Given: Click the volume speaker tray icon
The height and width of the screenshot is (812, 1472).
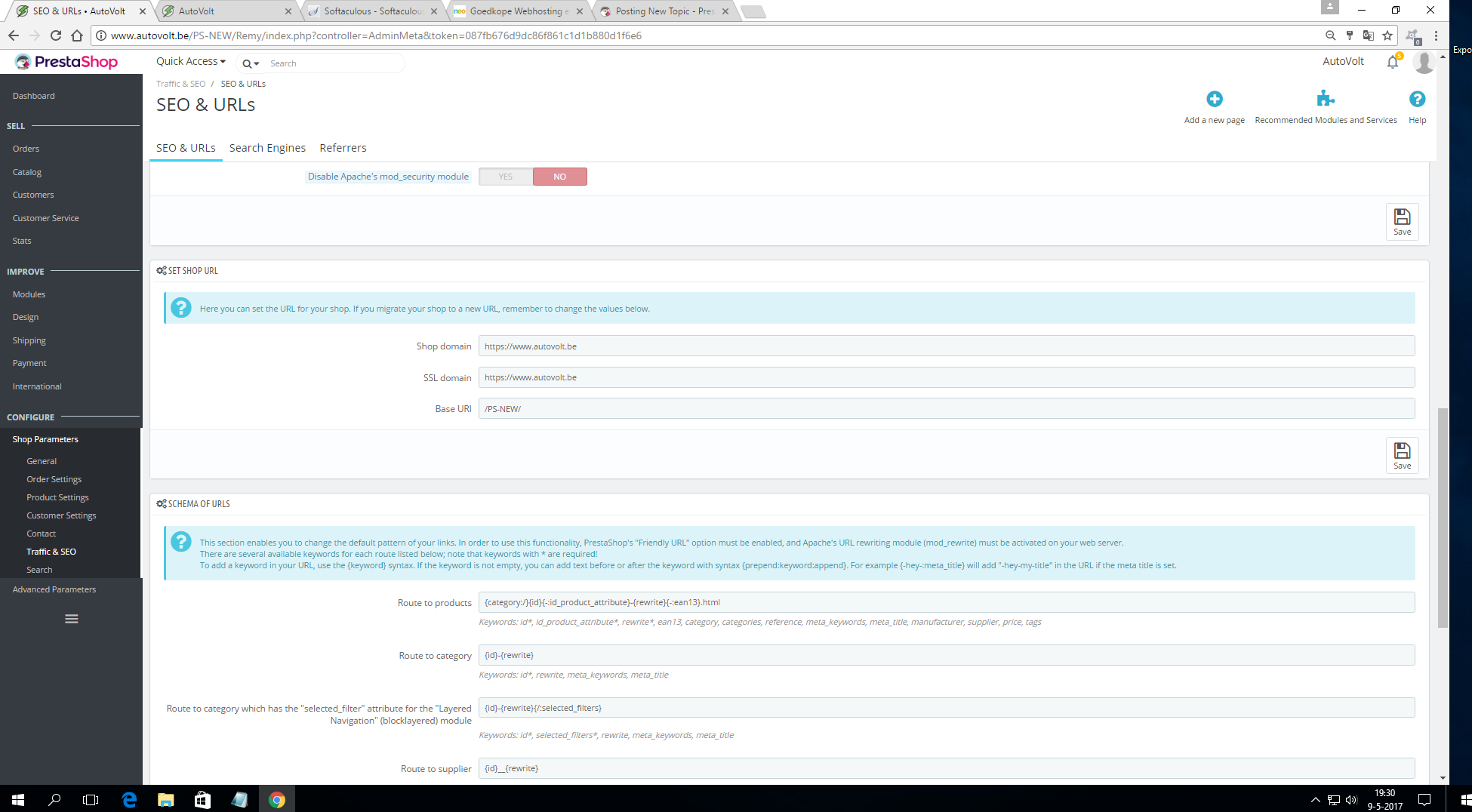Looking at the screenshot, I should [1351, 800].
